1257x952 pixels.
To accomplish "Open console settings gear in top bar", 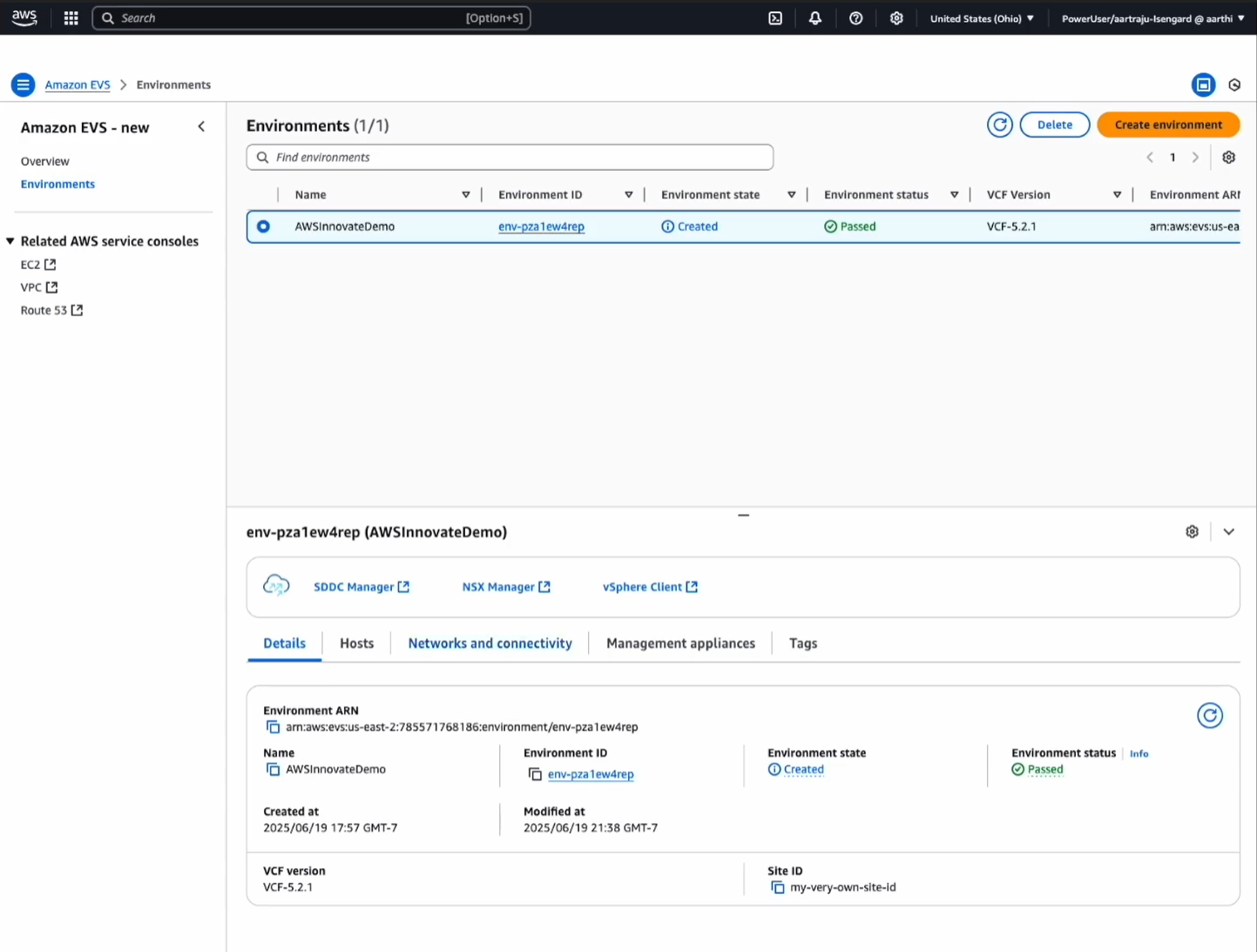I will (896, 18).
